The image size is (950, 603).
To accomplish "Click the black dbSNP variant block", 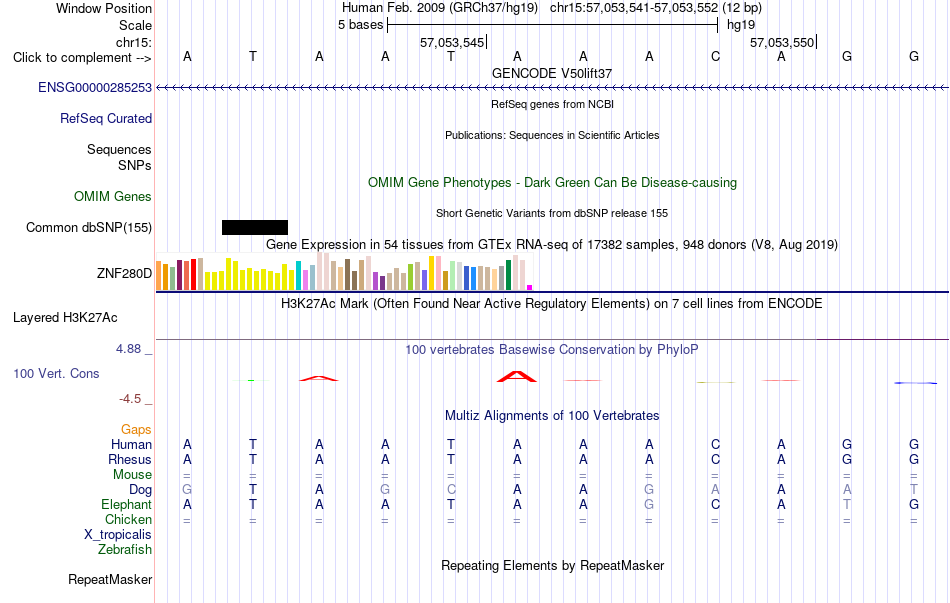I will point(255,227).
